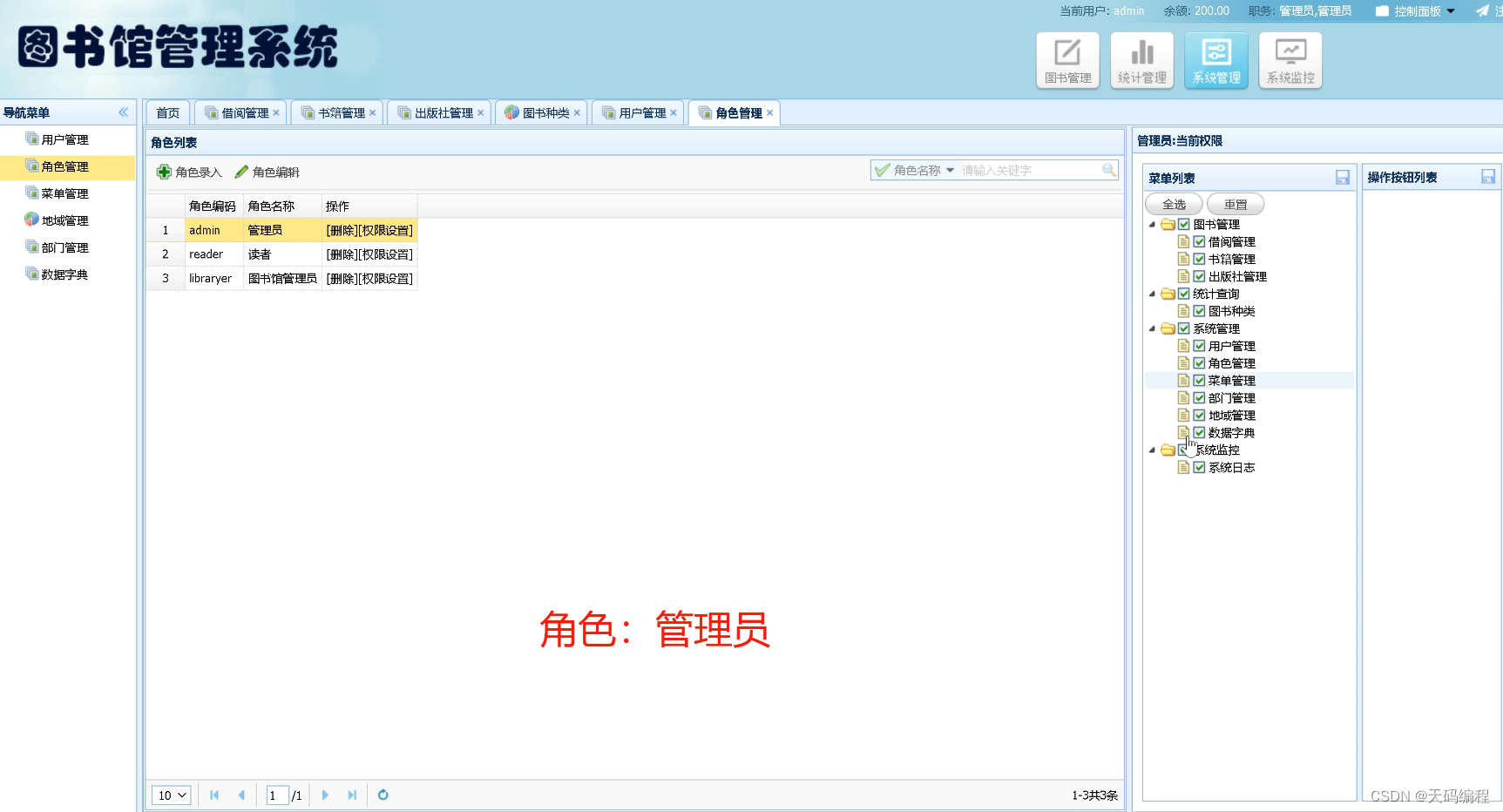This screenshot has height=812, width=1503.
Task: Collapse the 系统监控 tree node
Action: point(1153,450)
